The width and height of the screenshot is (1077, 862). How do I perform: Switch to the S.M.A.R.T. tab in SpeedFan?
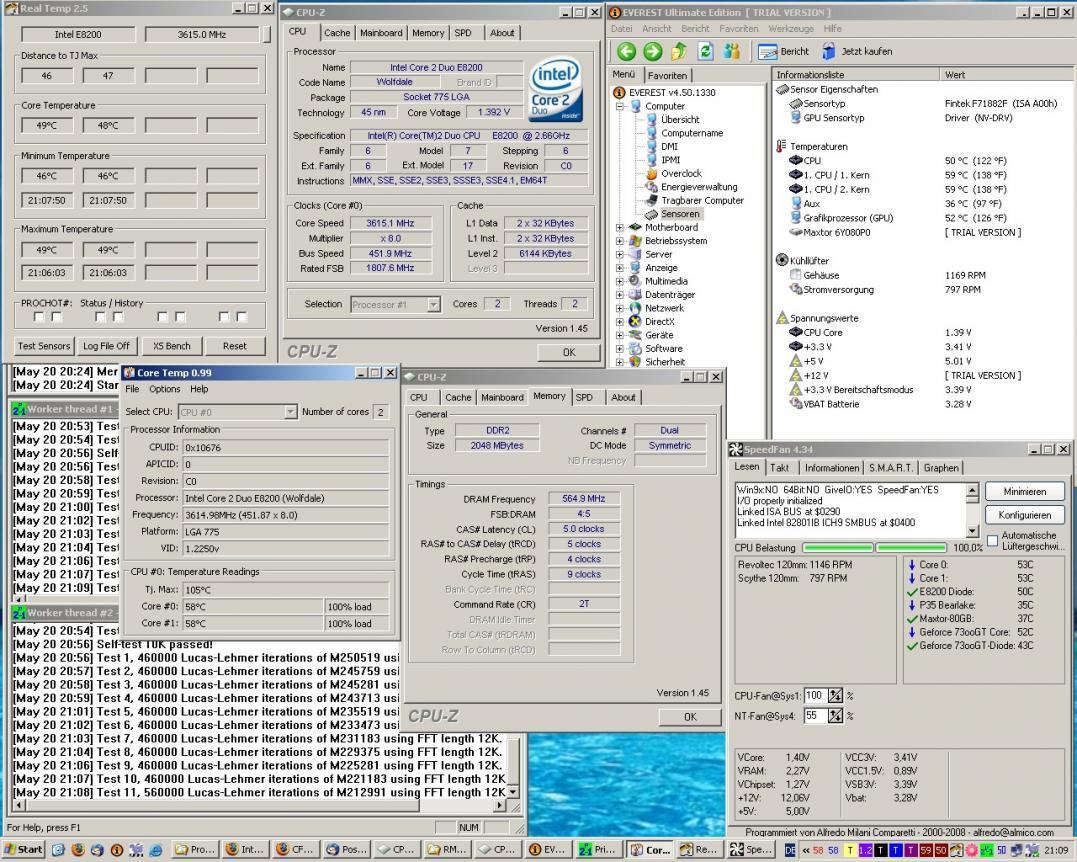(891, 467)
